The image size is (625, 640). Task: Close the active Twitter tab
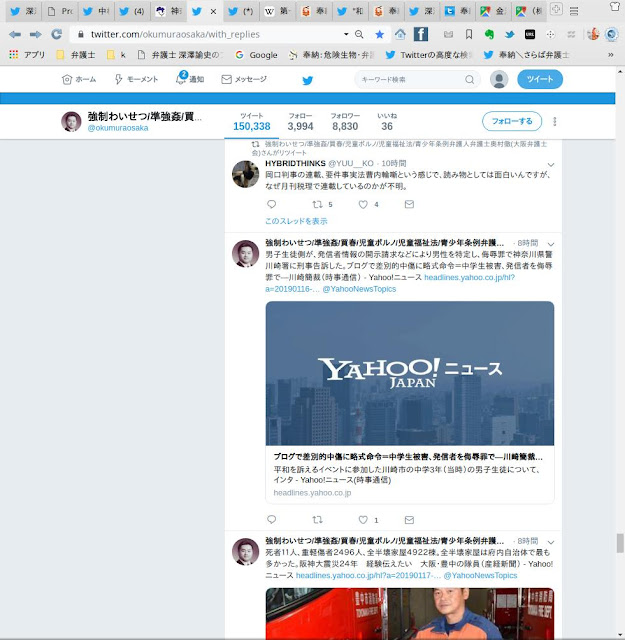coord(213,12)
